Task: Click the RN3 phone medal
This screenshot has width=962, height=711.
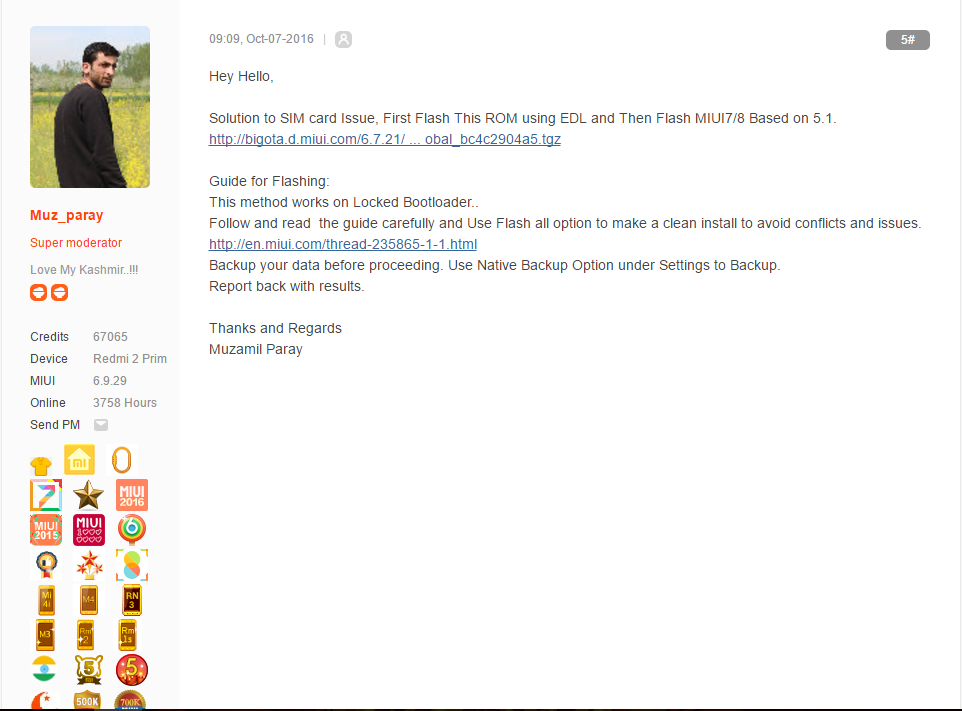Action: click(132, 600)
